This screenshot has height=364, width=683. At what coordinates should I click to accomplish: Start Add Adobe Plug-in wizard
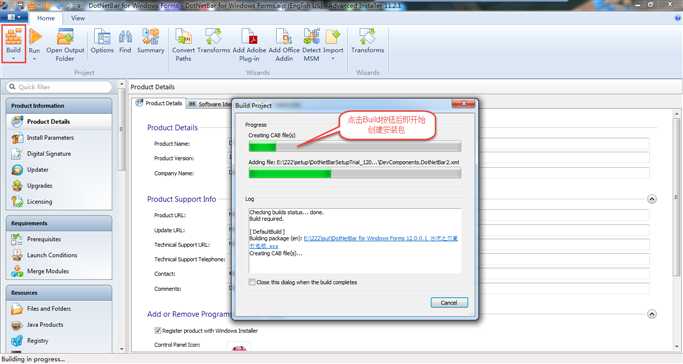[249, 37]
